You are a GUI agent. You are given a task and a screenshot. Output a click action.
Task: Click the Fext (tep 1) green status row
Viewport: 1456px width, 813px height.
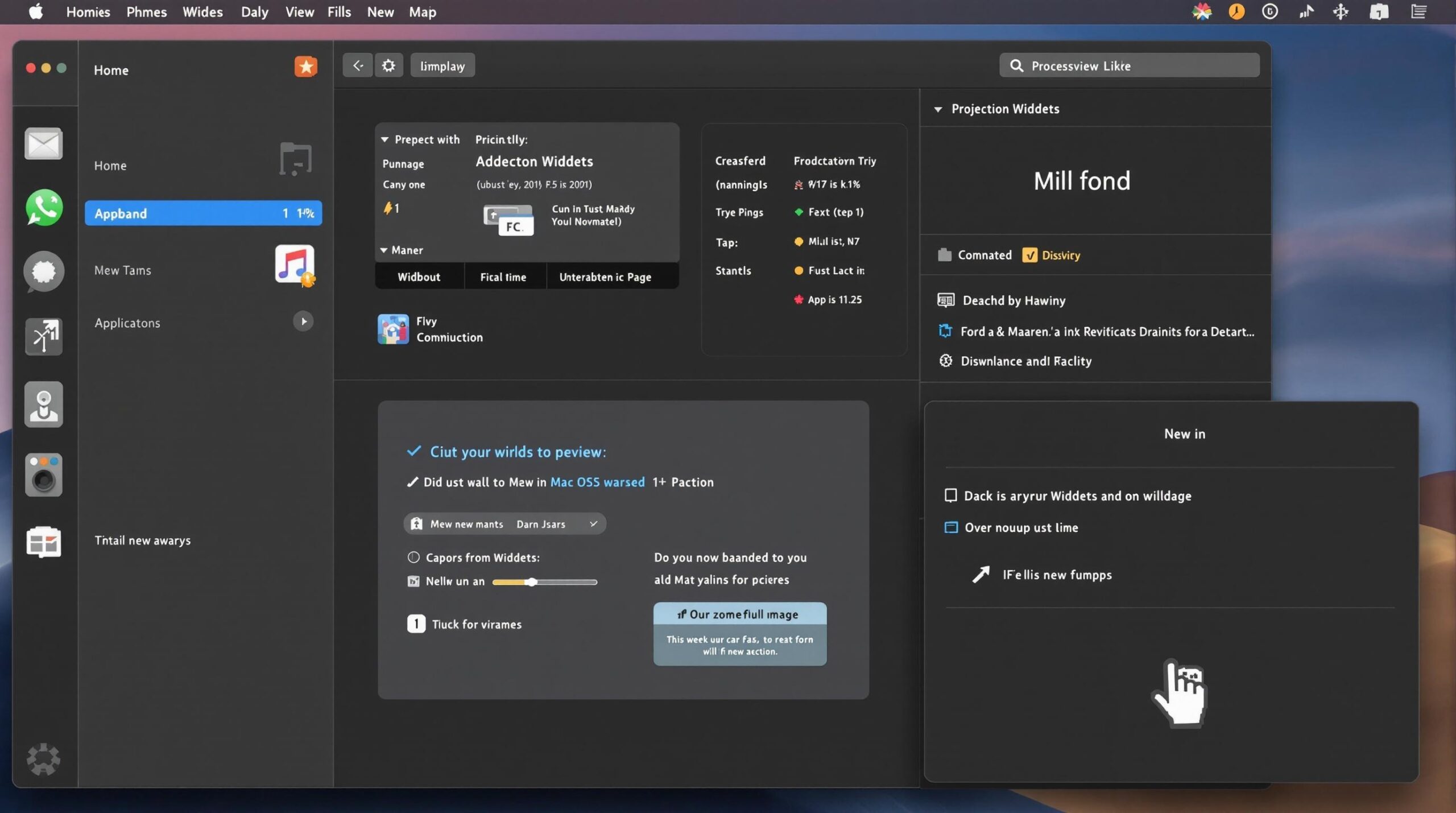(829, 212)
